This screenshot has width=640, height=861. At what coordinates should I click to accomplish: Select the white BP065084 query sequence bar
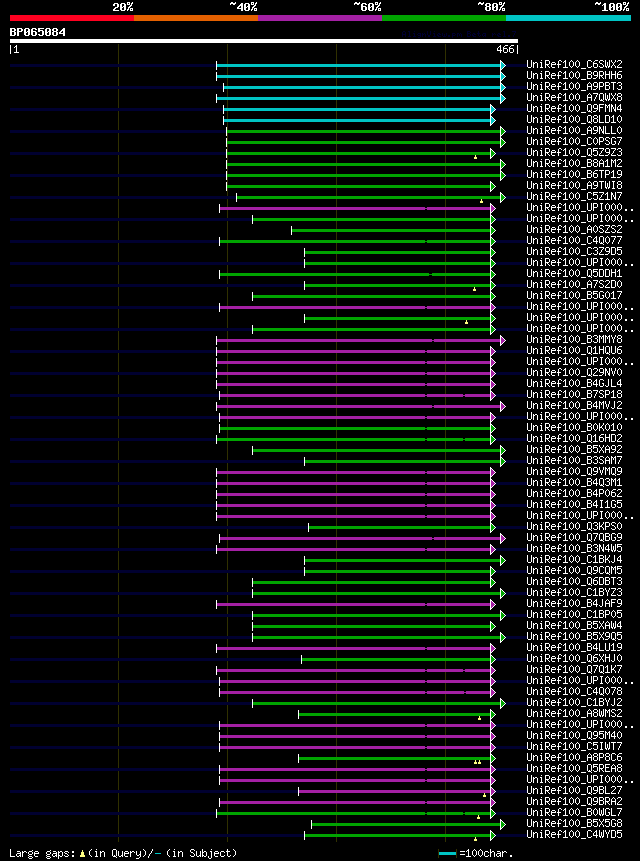263,41
